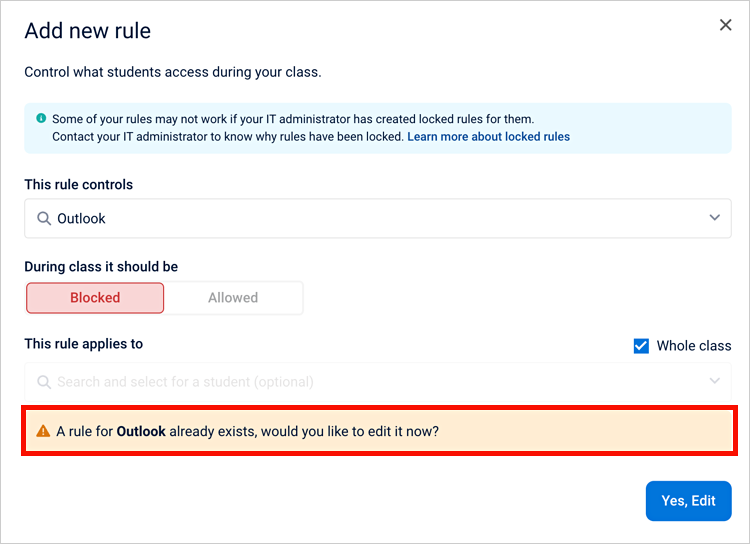Click the search magnifier in Outlook field
The image size is (750, 544).
point(44,218)
